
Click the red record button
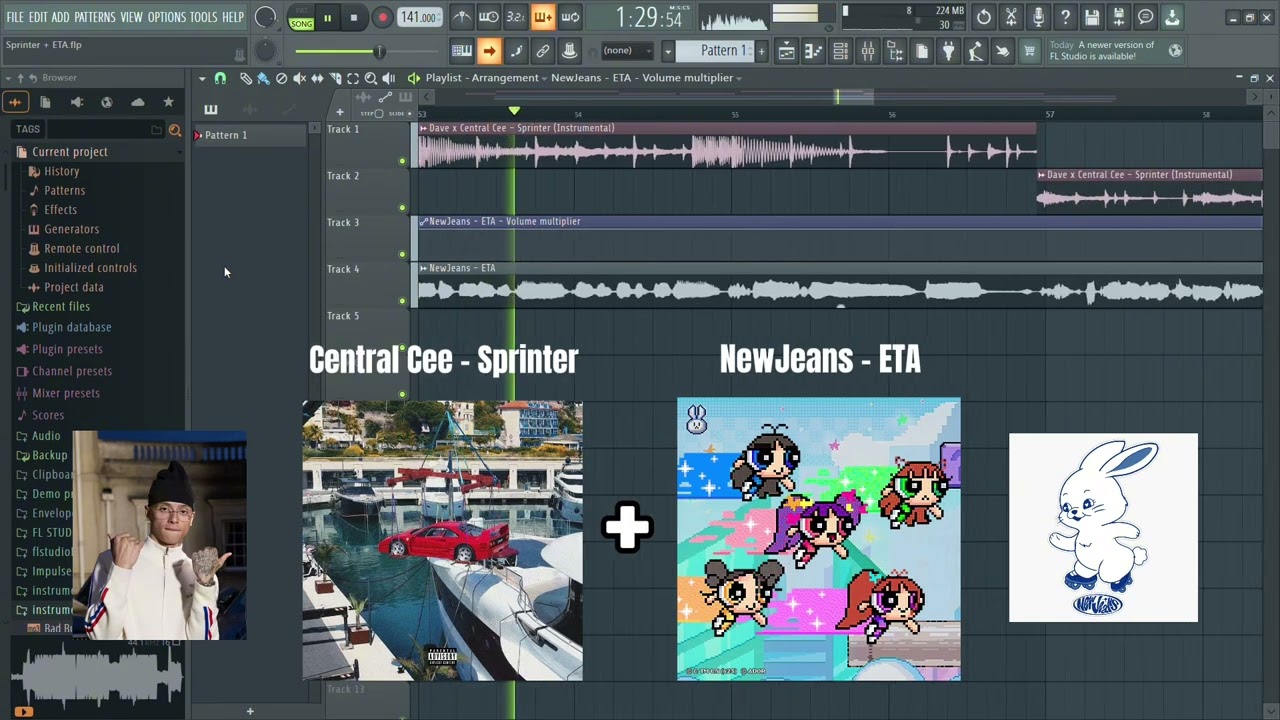point(382,18)
